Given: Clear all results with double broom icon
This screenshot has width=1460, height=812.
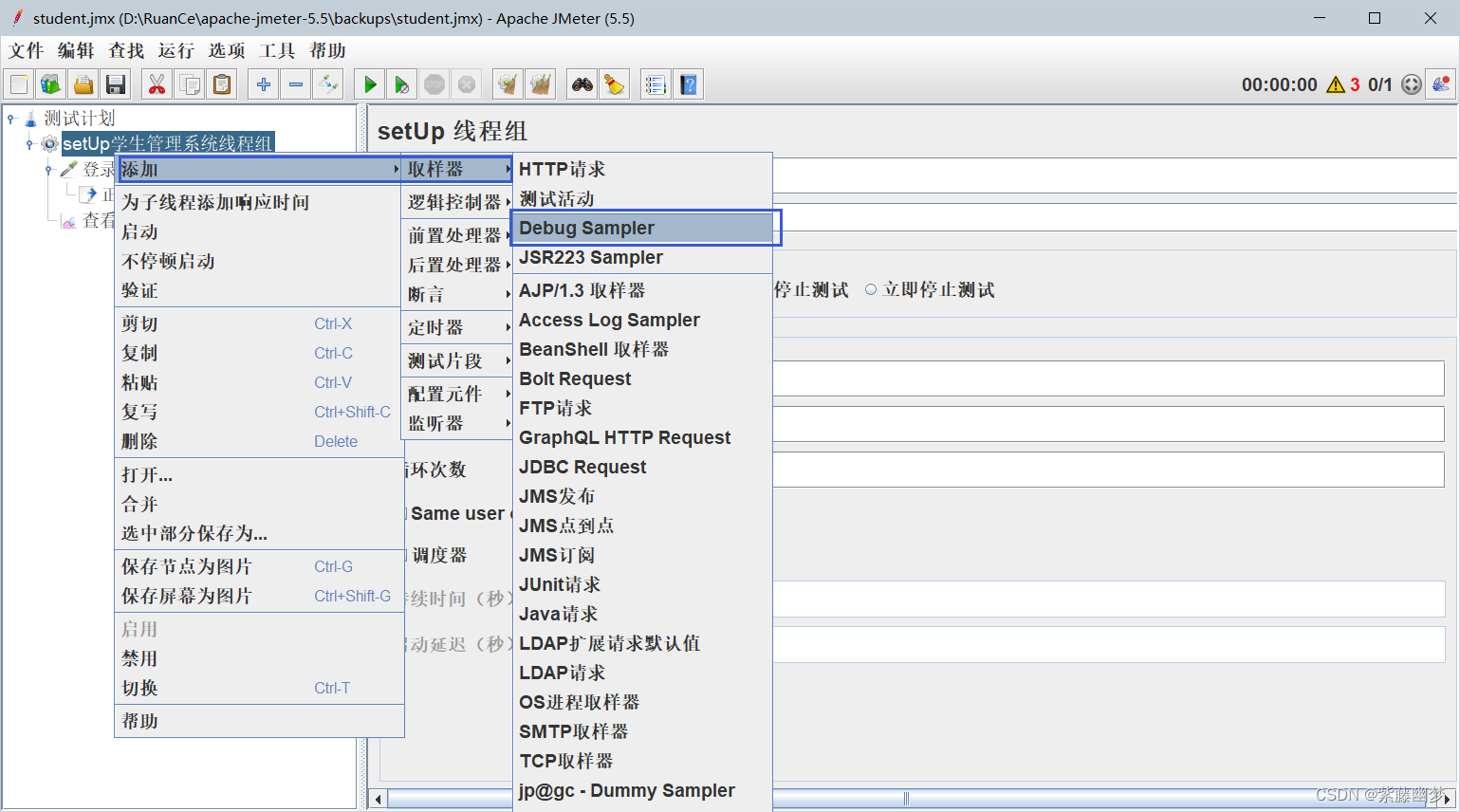Looking at the screenshot, I should [x=541, y=84].
